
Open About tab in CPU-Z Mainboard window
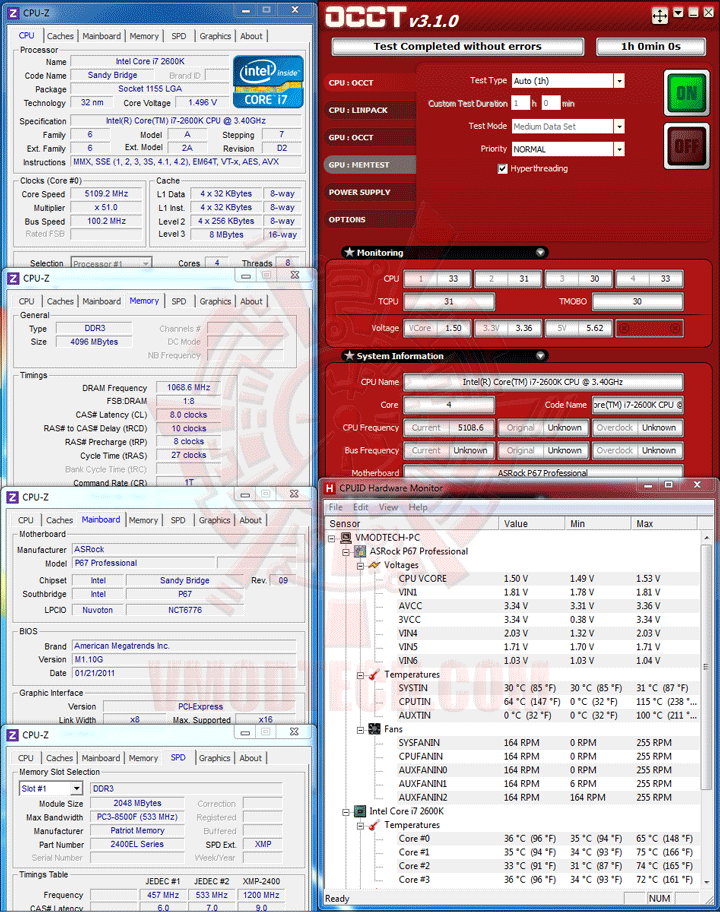[x=251, y=520]
